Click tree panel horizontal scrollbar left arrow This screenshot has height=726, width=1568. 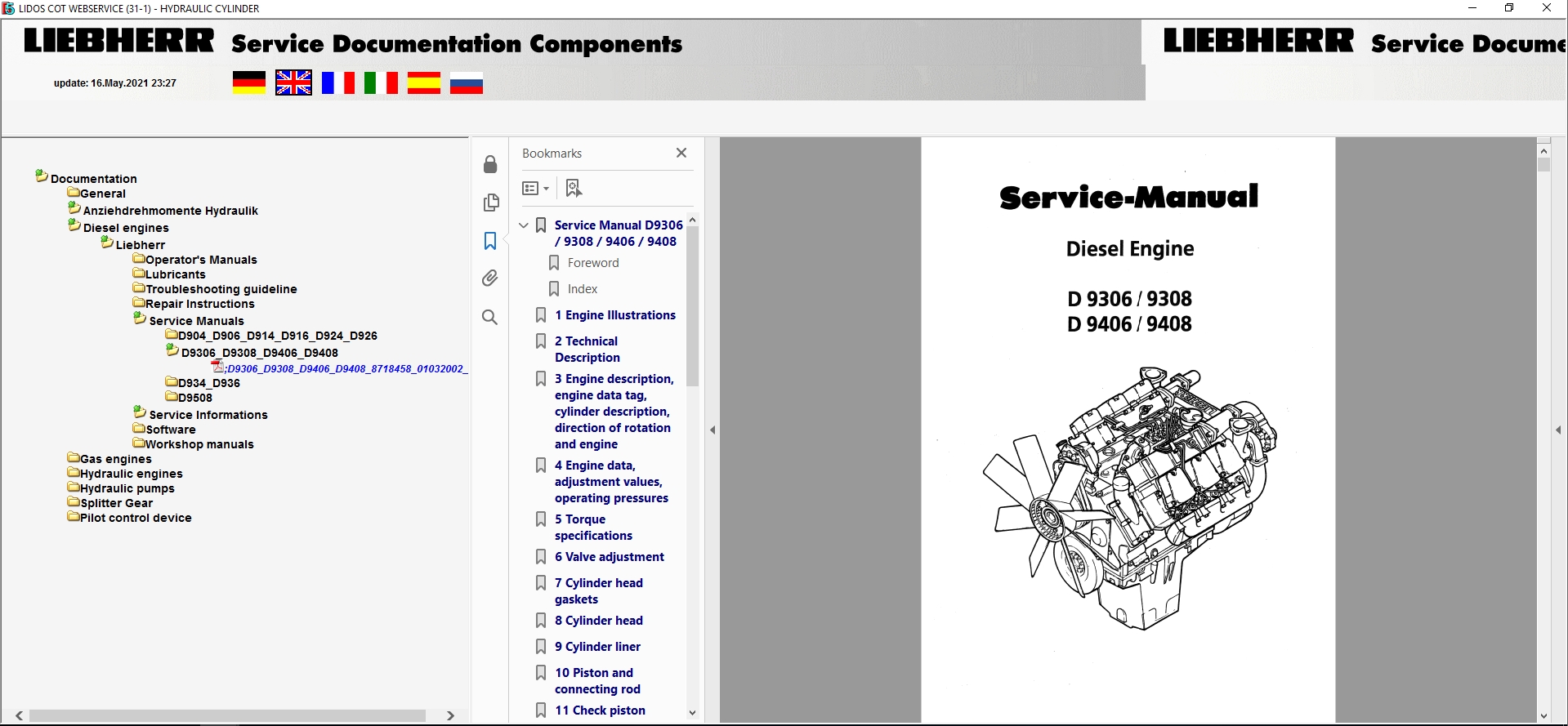coord(20,715)
